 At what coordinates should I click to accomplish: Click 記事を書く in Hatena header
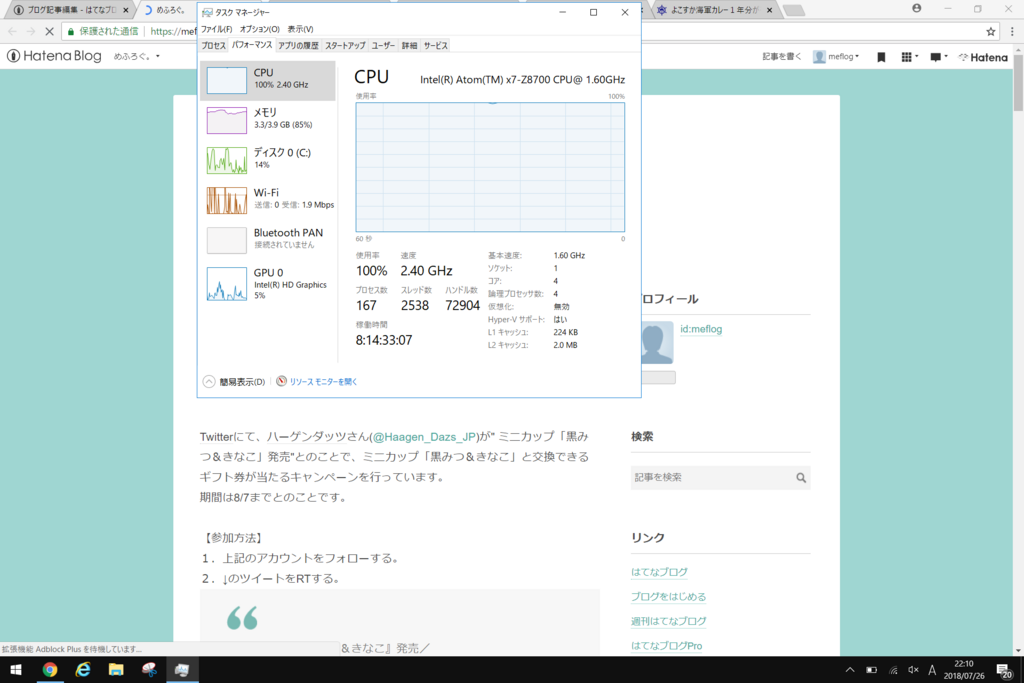pos(781,57)
